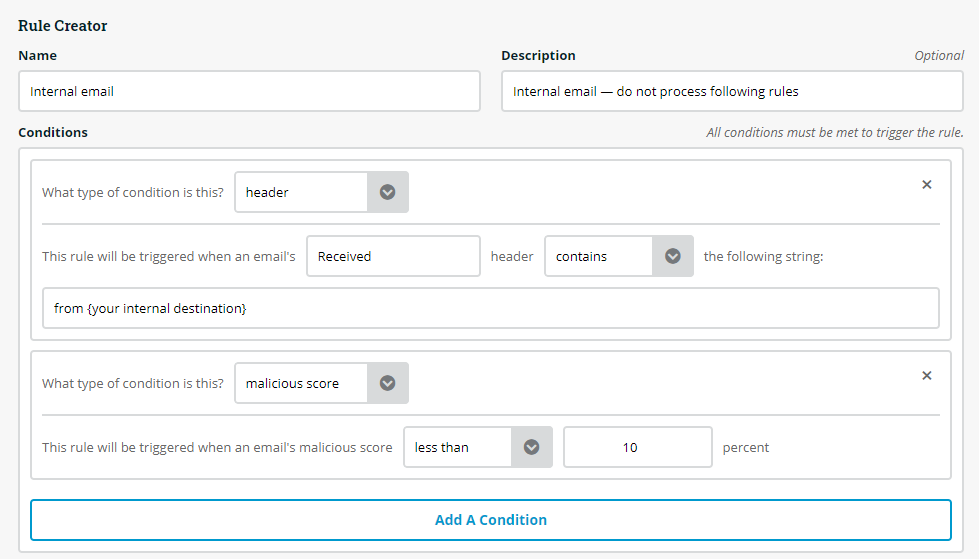
Task: Click the chevron arrow on the header type dropdown
Action: pos(388,193)
